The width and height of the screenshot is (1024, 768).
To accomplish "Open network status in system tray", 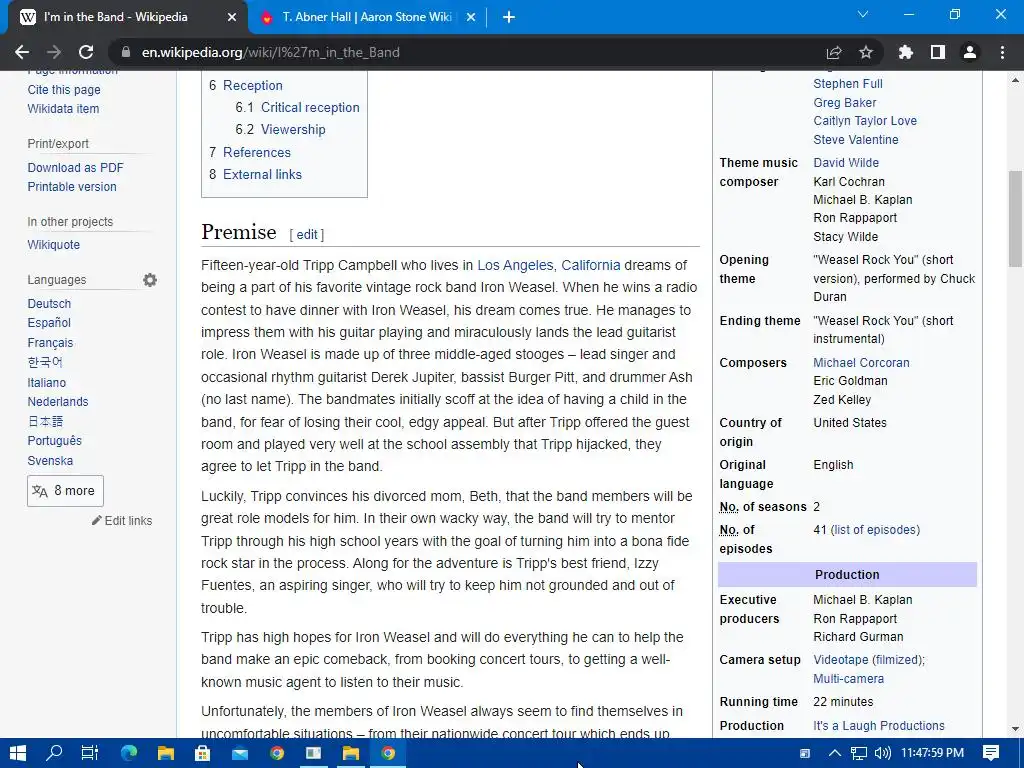I will tap(859, 753).
